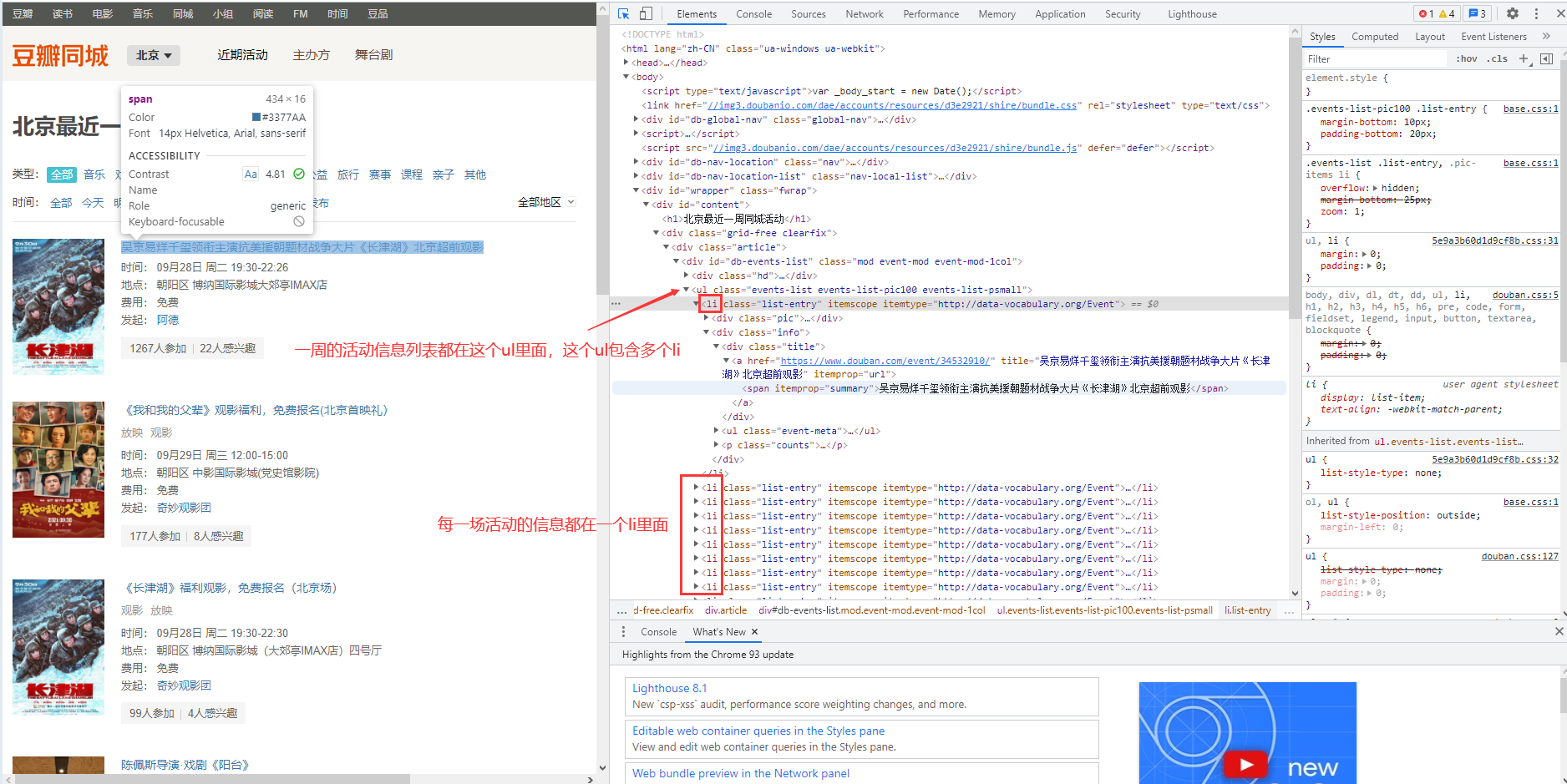
Task: Open the Layout tab in sidebar
Action: click(1430, 37)
